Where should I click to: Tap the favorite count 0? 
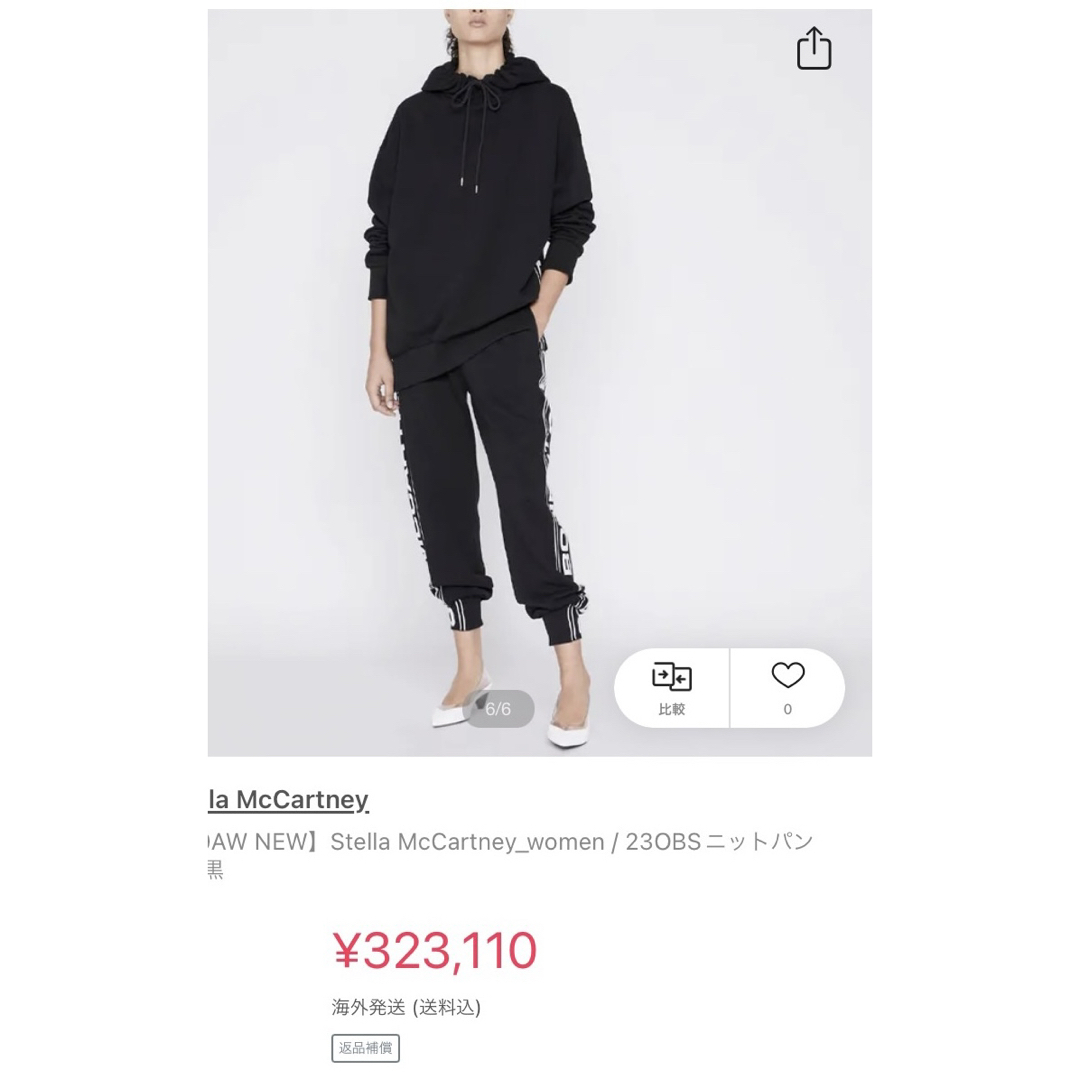point(788,709)
